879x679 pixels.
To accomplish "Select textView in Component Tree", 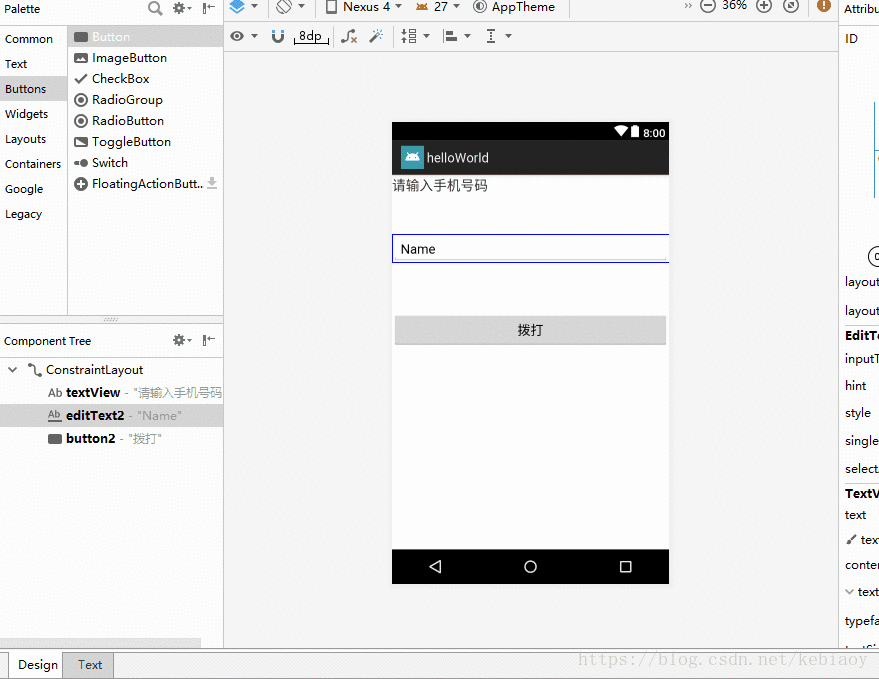I will [112, 393].
